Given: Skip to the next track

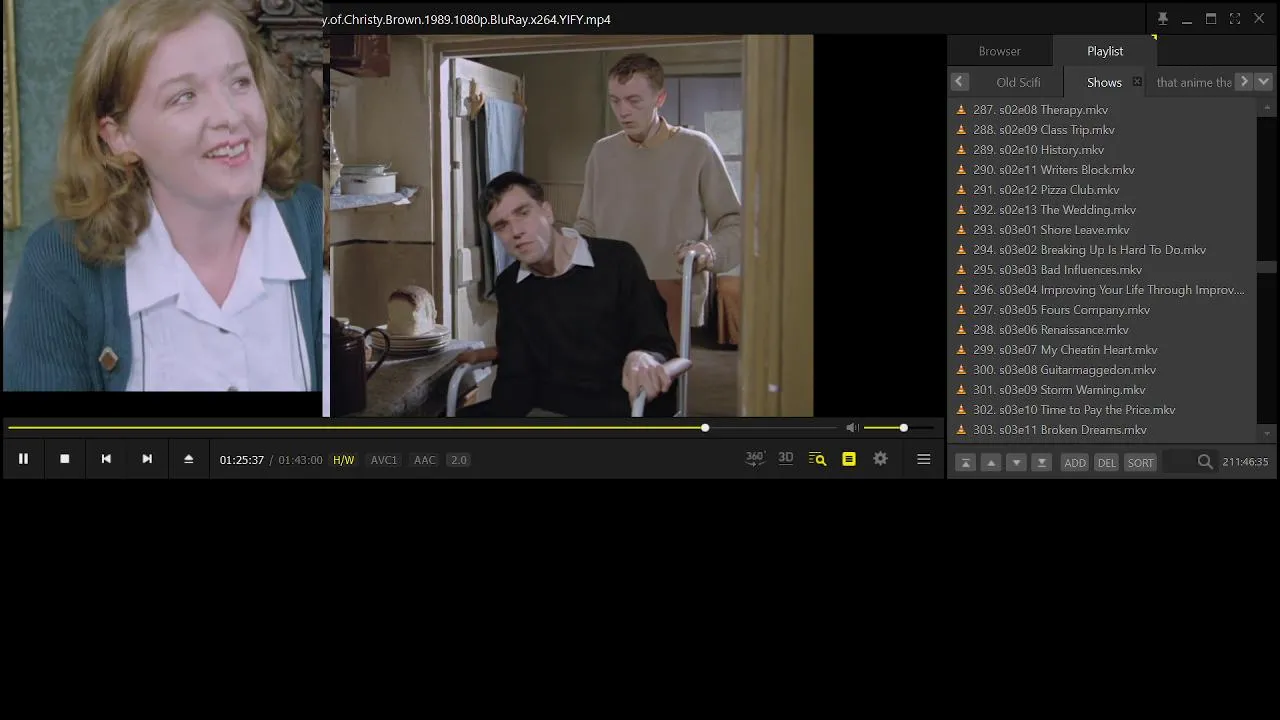Looking at the screenshot, I should [x=147, y=459].
